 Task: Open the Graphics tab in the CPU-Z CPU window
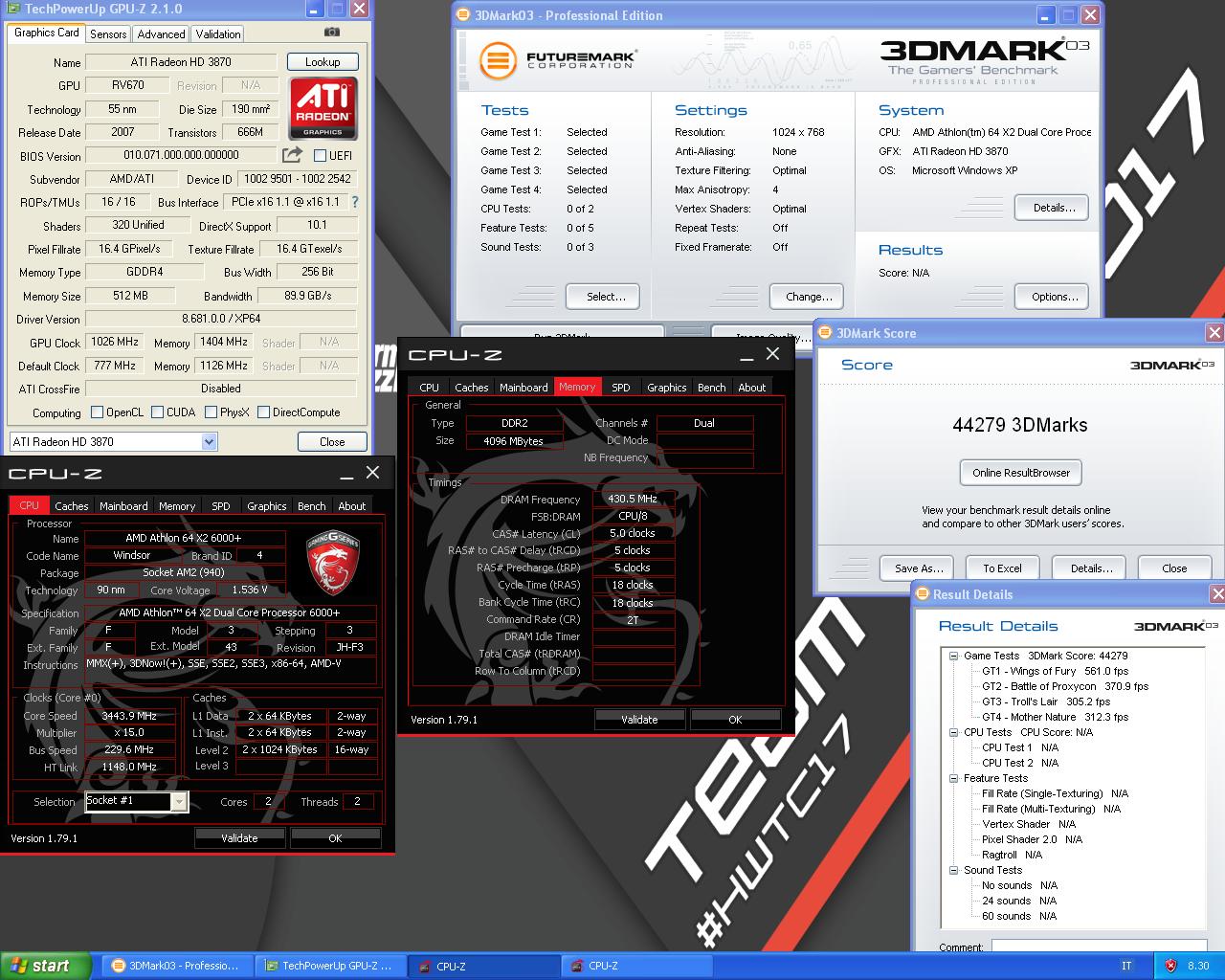(x=266, y=506)
